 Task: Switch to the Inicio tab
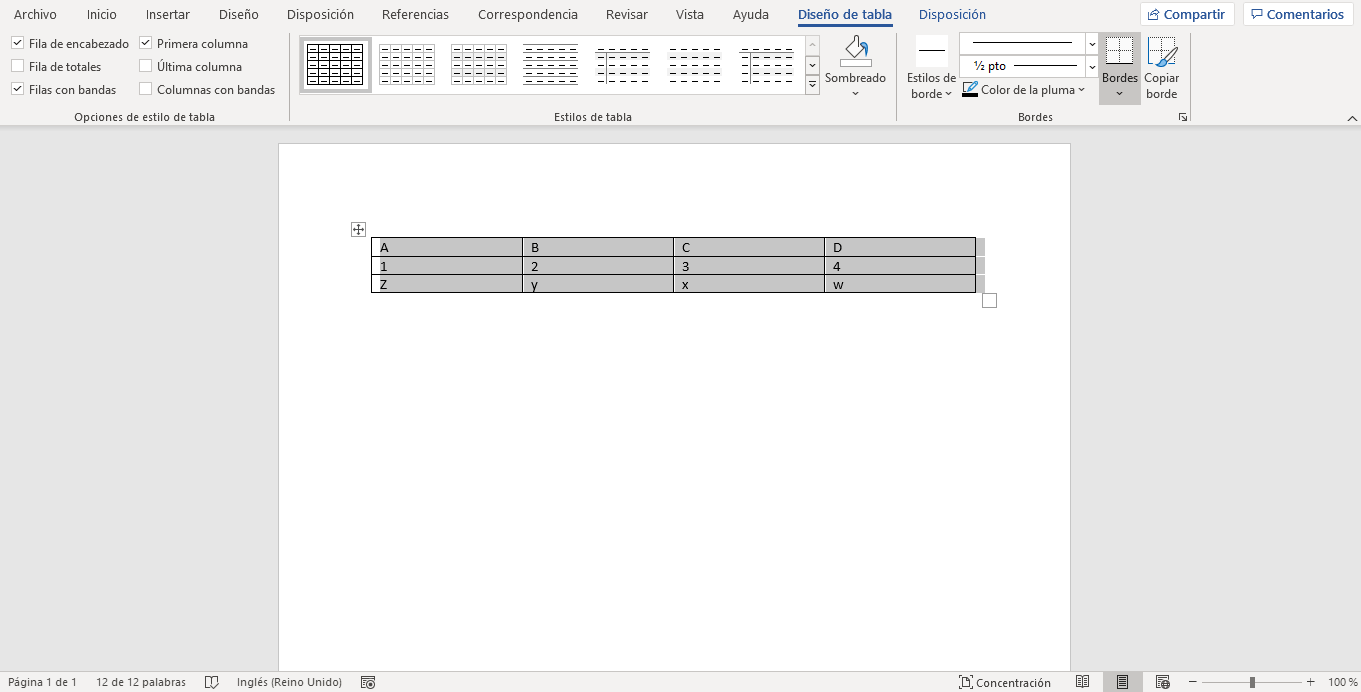point(101,15)
